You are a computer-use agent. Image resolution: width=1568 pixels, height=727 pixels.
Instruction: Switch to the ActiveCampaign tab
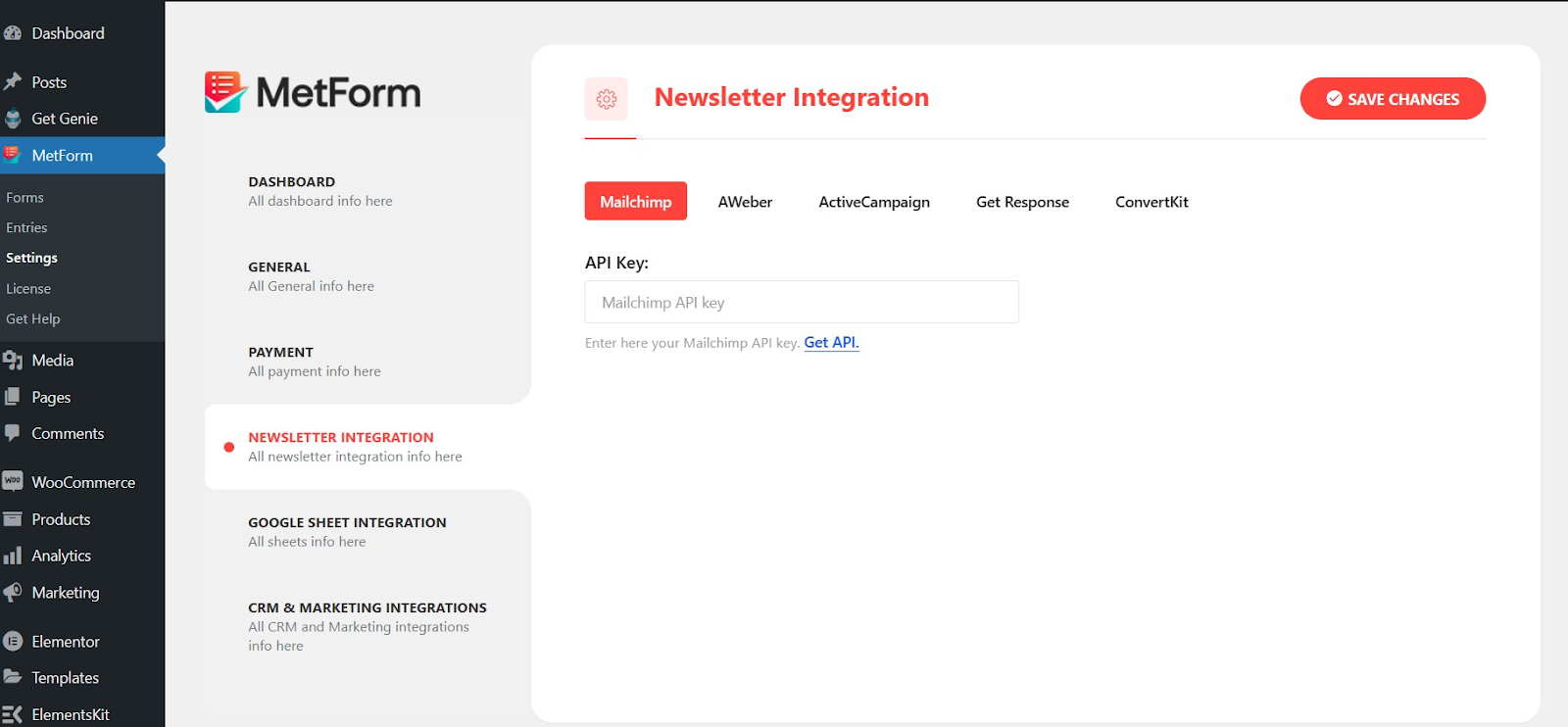pyautogui.click(x=874, y=201)
